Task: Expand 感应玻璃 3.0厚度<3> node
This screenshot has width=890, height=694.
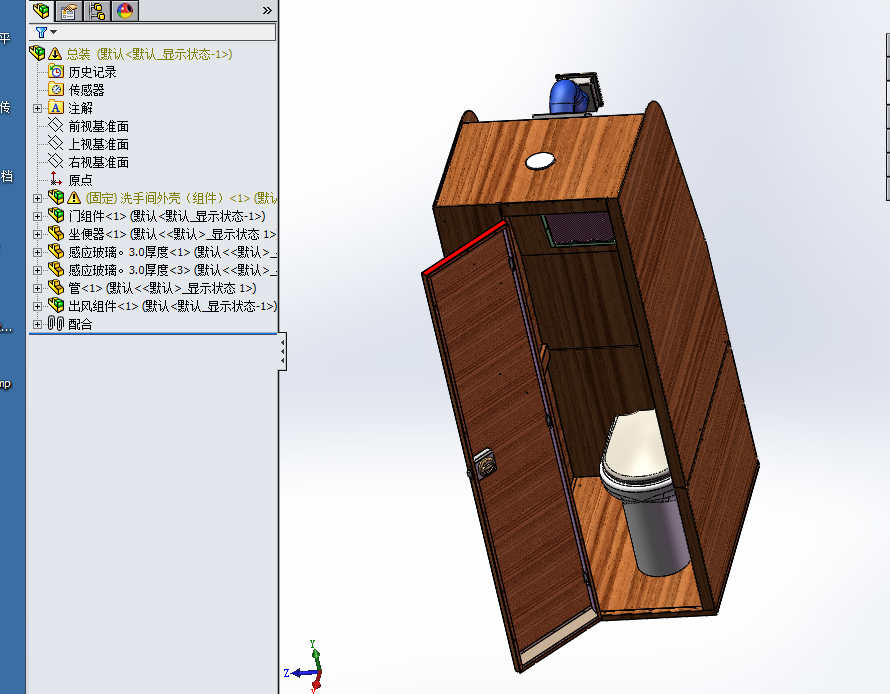Action: [x=37, y=271]
